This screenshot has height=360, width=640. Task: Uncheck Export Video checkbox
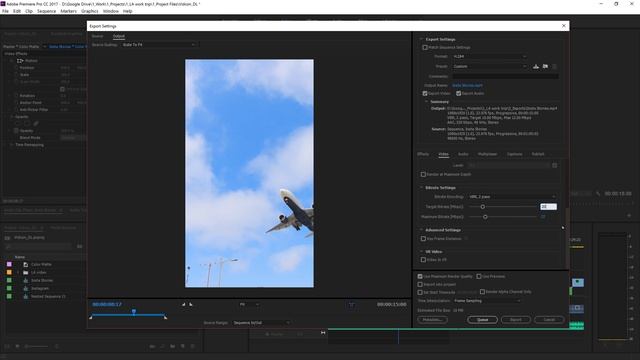click(425, 93)
